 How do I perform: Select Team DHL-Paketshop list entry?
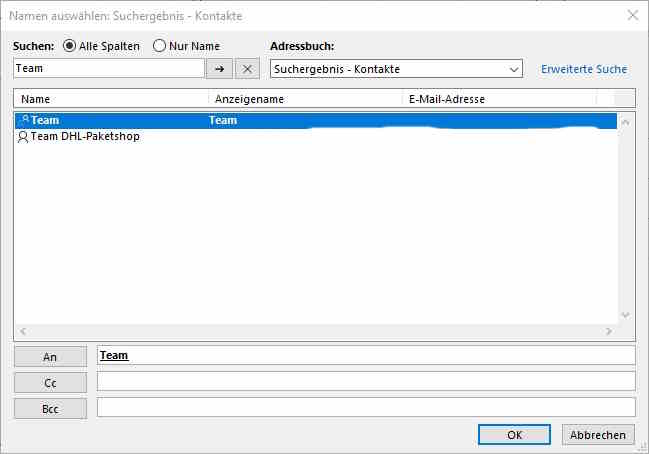[85, 137]
